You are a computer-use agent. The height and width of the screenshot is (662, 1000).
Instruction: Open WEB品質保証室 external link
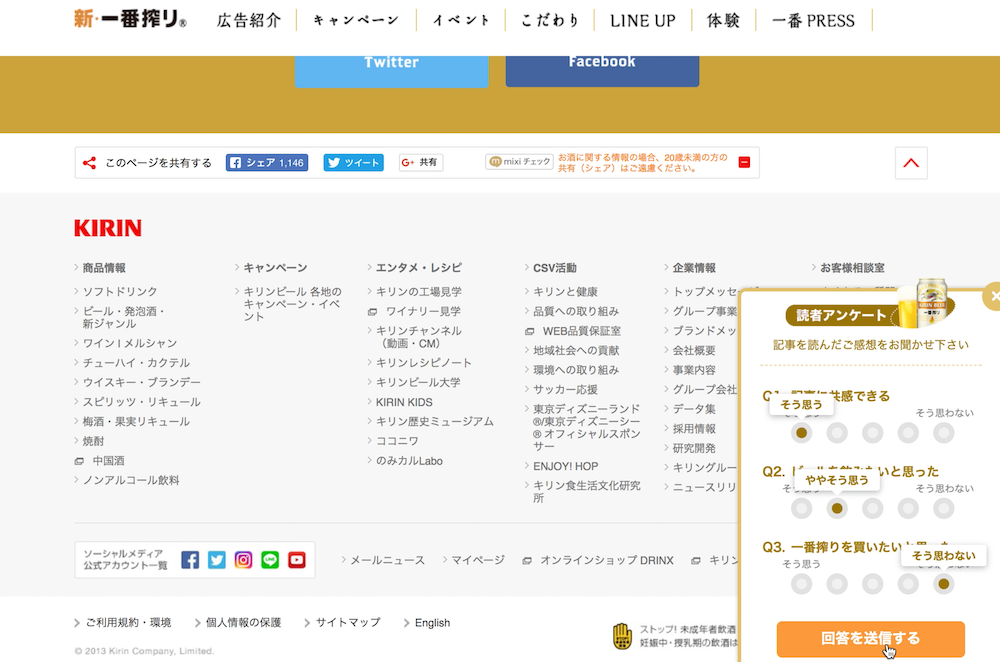[582, 331]
